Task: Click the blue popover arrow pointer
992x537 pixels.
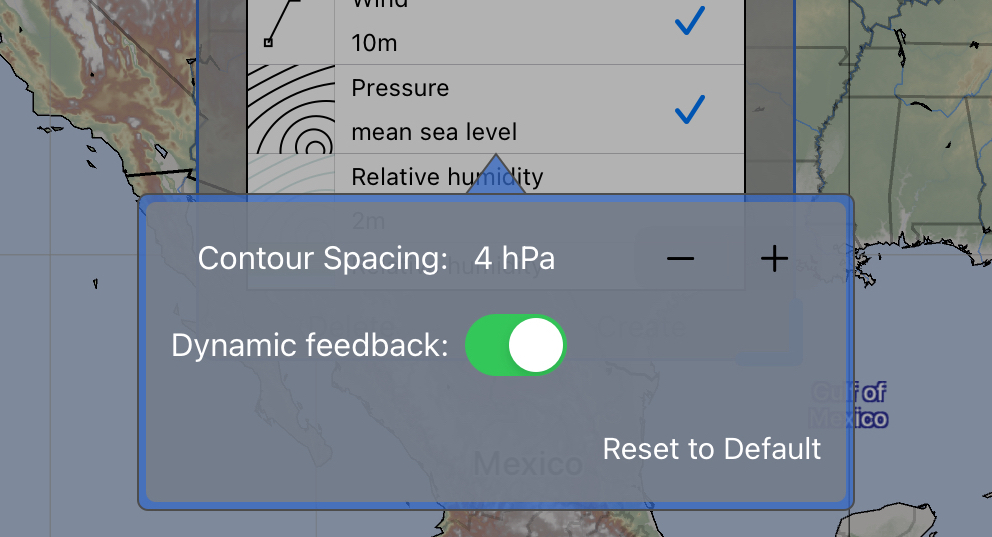Action: pyautogui.click(x=496, y=174)
